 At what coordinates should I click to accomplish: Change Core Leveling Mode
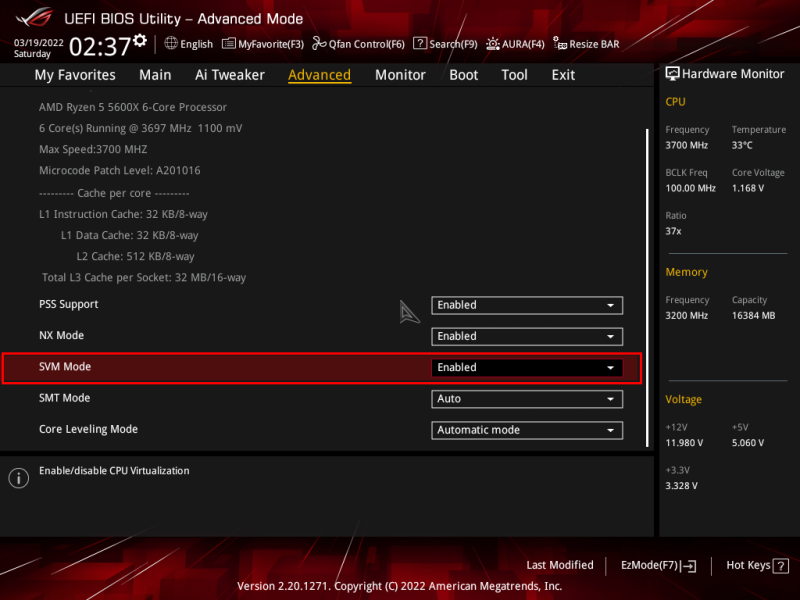tap(527, 430)
